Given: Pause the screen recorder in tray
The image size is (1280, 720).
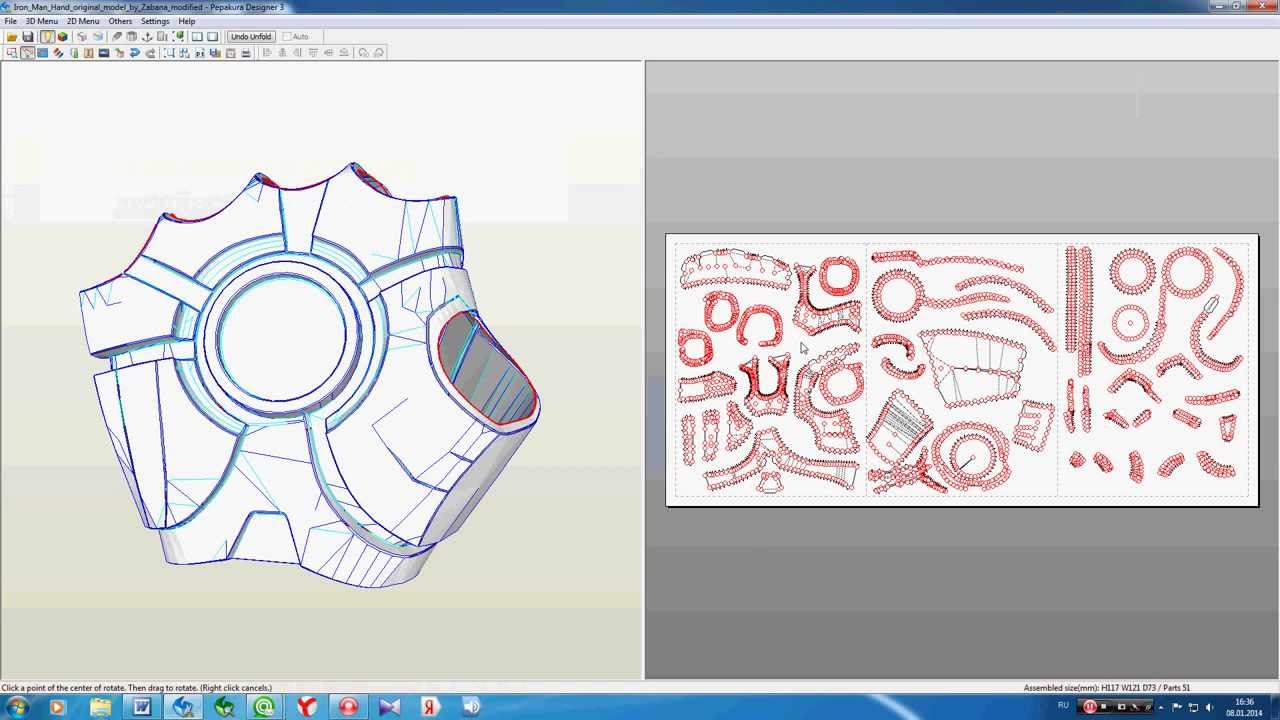Looking at the screenshot, I should click(x=1090, y=707).
